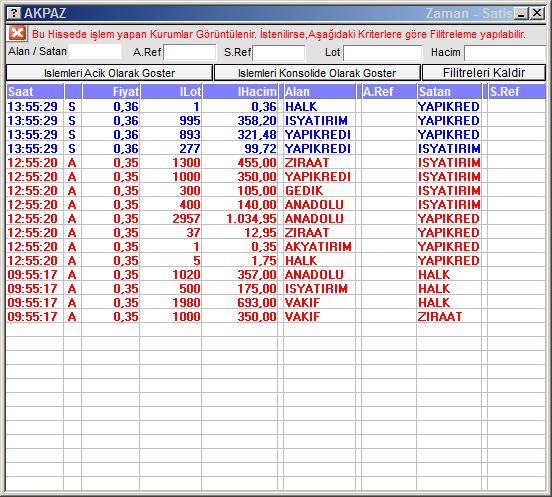Viewport: 552px width, 497px height.
Task: Select the lot value 400
Action: (x=190, y=205)
